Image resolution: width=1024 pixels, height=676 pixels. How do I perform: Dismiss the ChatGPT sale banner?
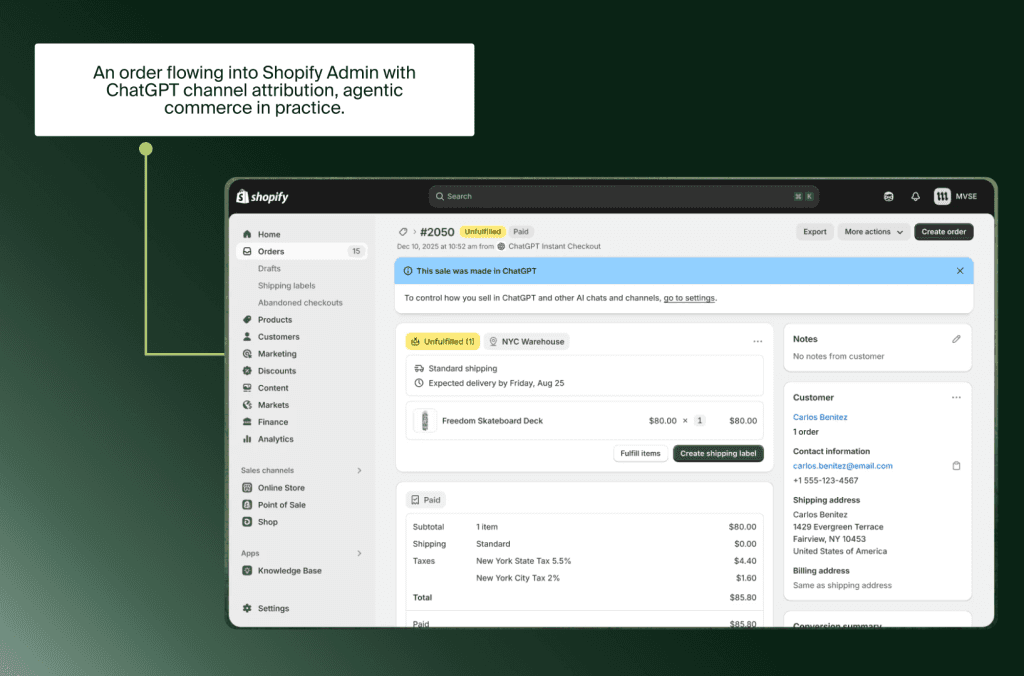tap(960, 270)
